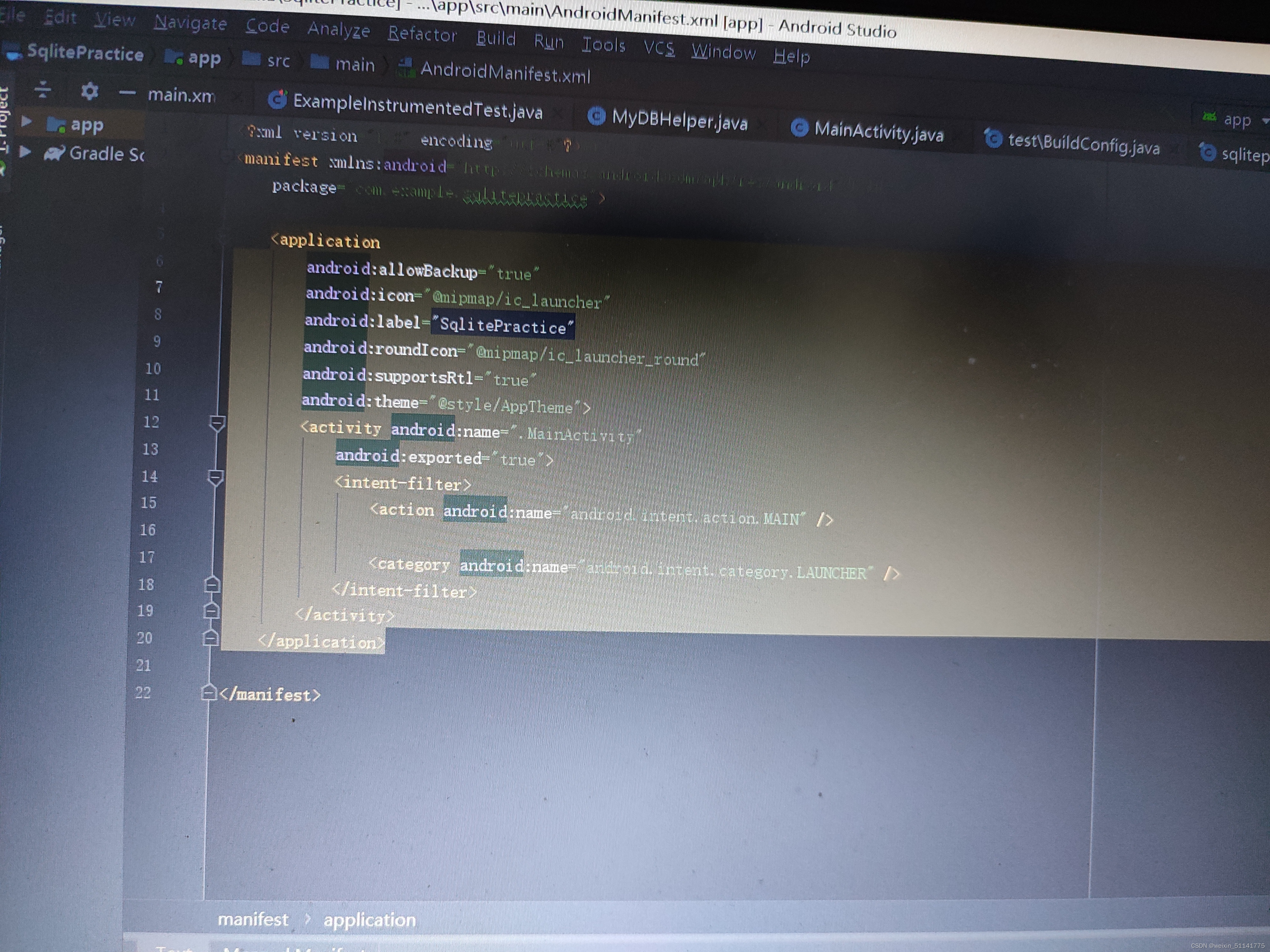Click the SqlitePractice project icon in the navigation bar
This screenshot has width=1270, height=952.
click(x=13, y=52)
